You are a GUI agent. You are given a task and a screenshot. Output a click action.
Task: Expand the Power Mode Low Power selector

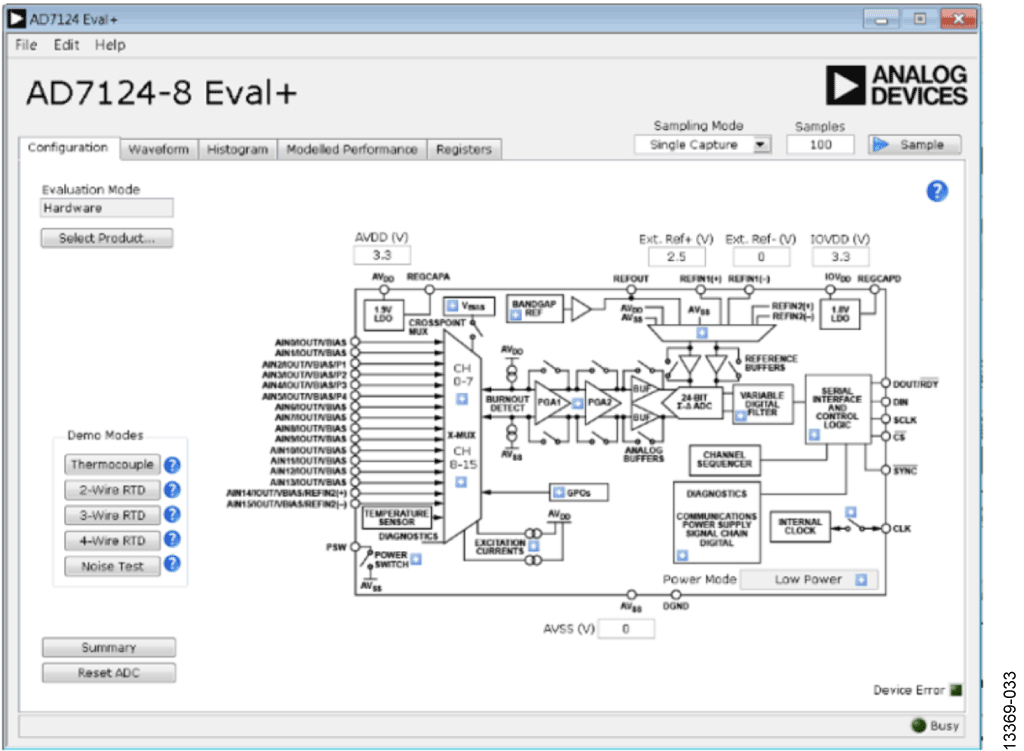click(860, 580)
